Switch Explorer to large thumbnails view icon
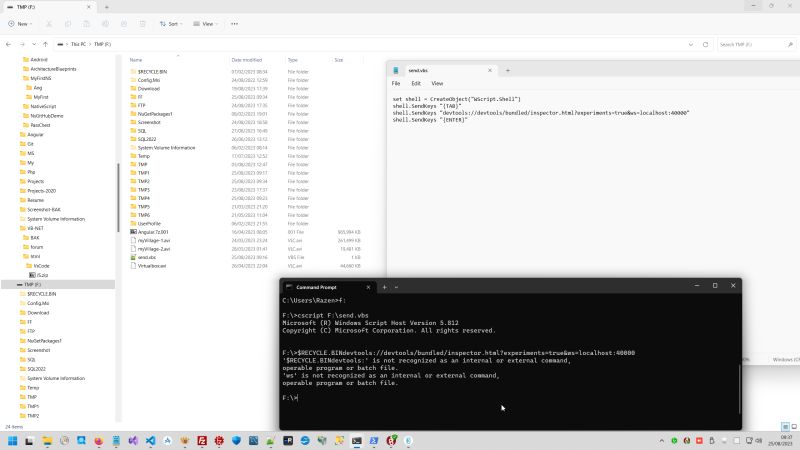The image size is (800, 450). tap(794, 427)
